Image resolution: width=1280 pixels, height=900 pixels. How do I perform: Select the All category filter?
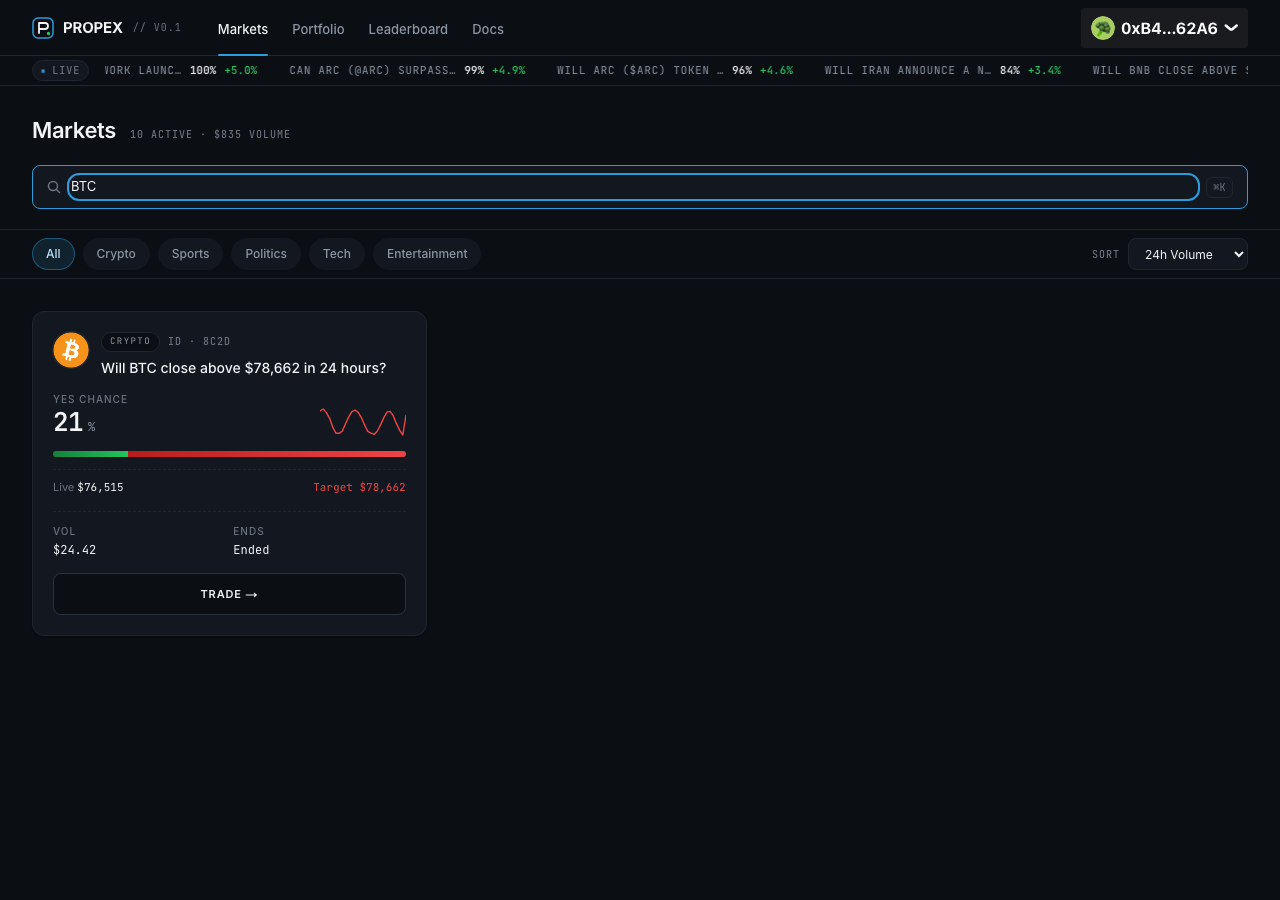pyautogui.click(x=53, y=254)
